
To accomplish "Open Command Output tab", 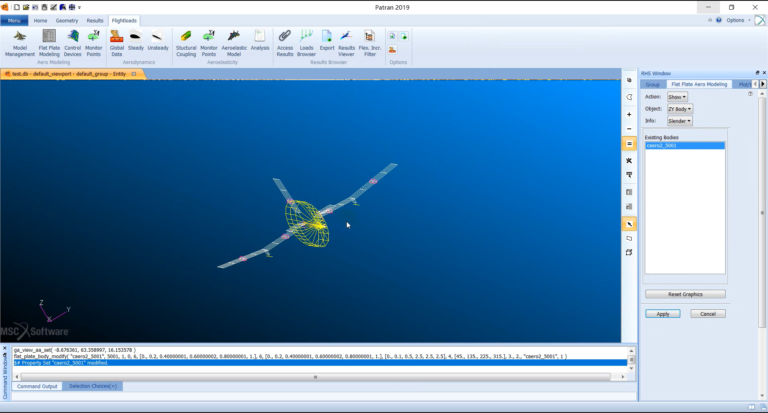I will click(37, 387).
